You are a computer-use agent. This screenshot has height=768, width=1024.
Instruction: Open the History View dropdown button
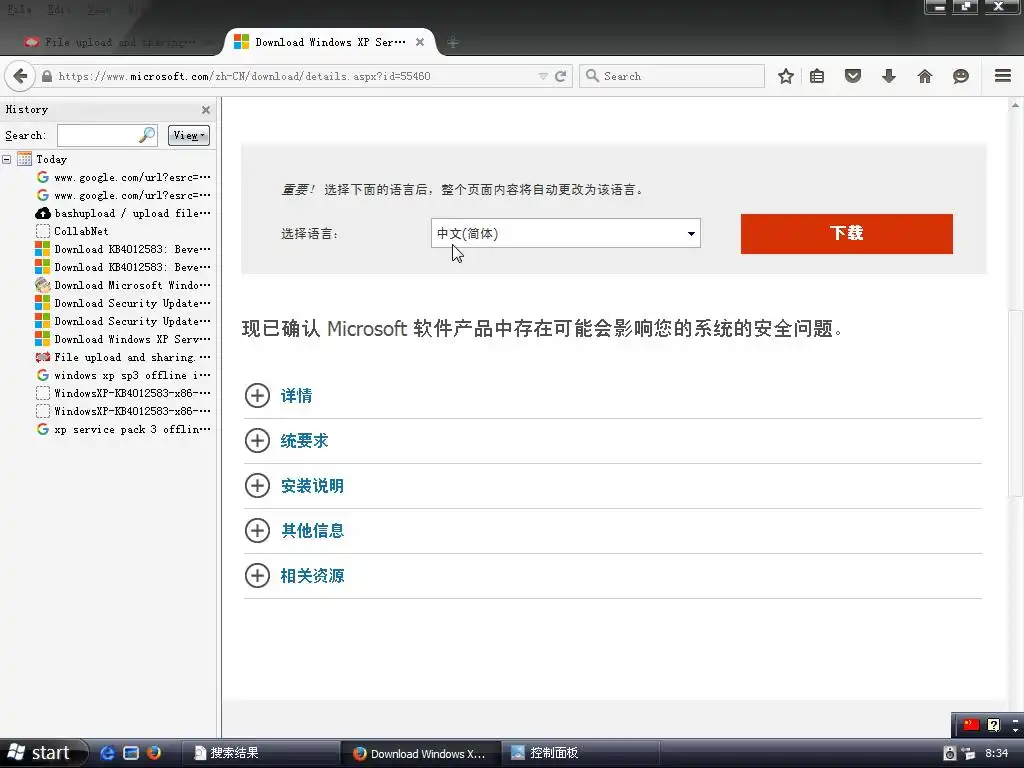coord(189,135)
